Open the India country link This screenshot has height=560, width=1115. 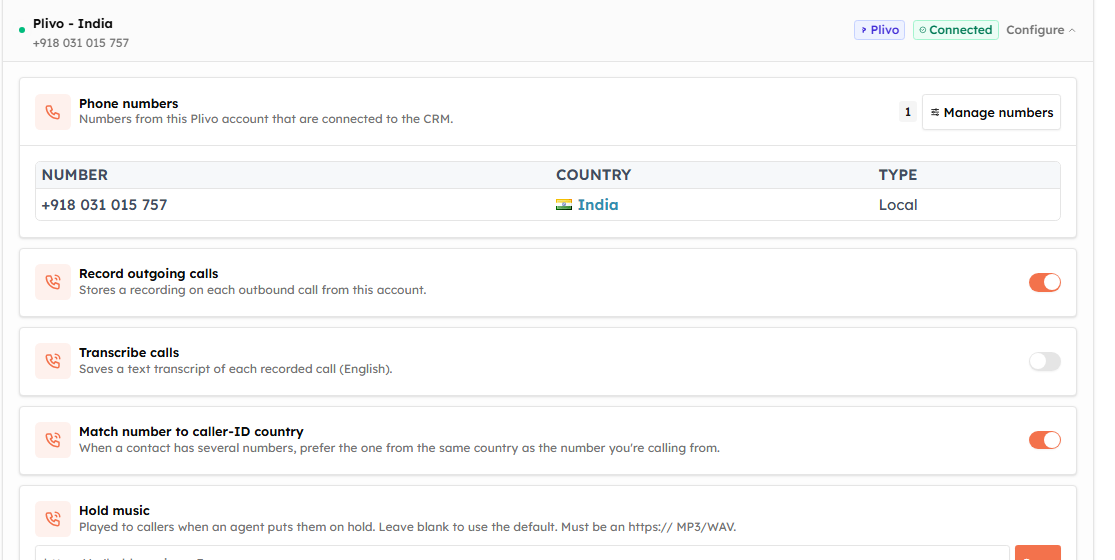pyautogui.click(x=598, y=205)
